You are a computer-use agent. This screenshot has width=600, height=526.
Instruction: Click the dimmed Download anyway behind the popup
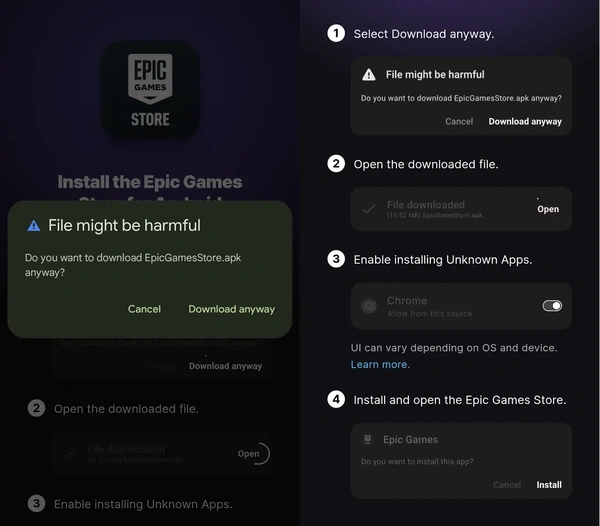pos(225,366)
